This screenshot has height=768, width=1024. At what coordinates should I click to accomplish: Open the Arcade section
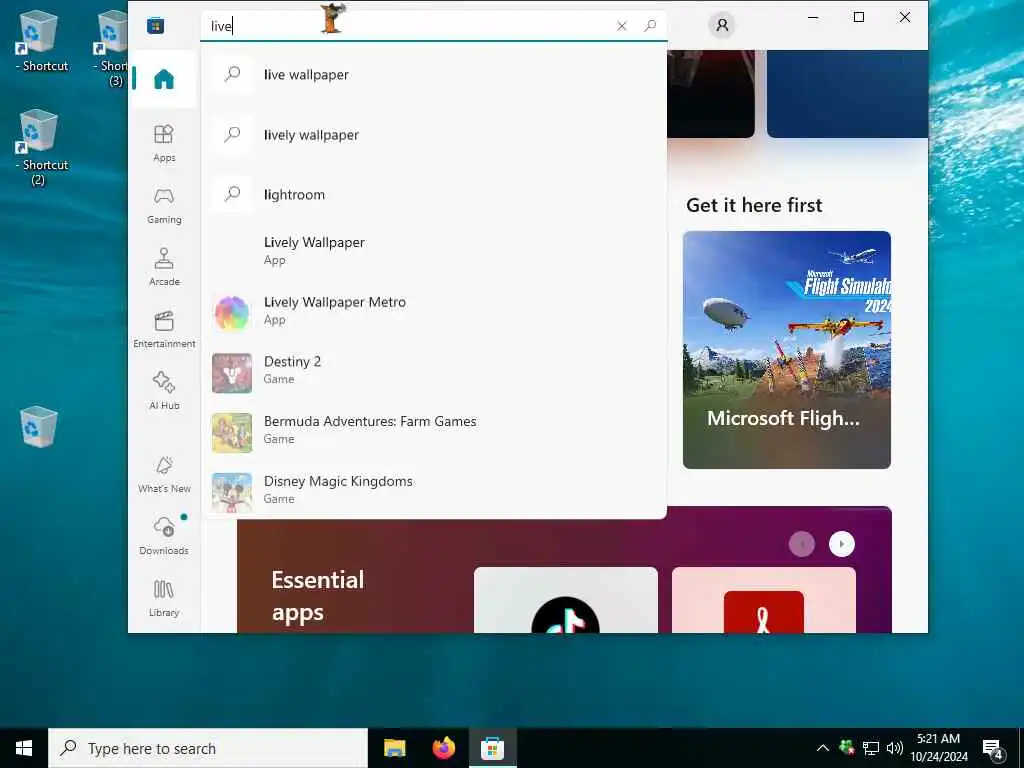164,267
